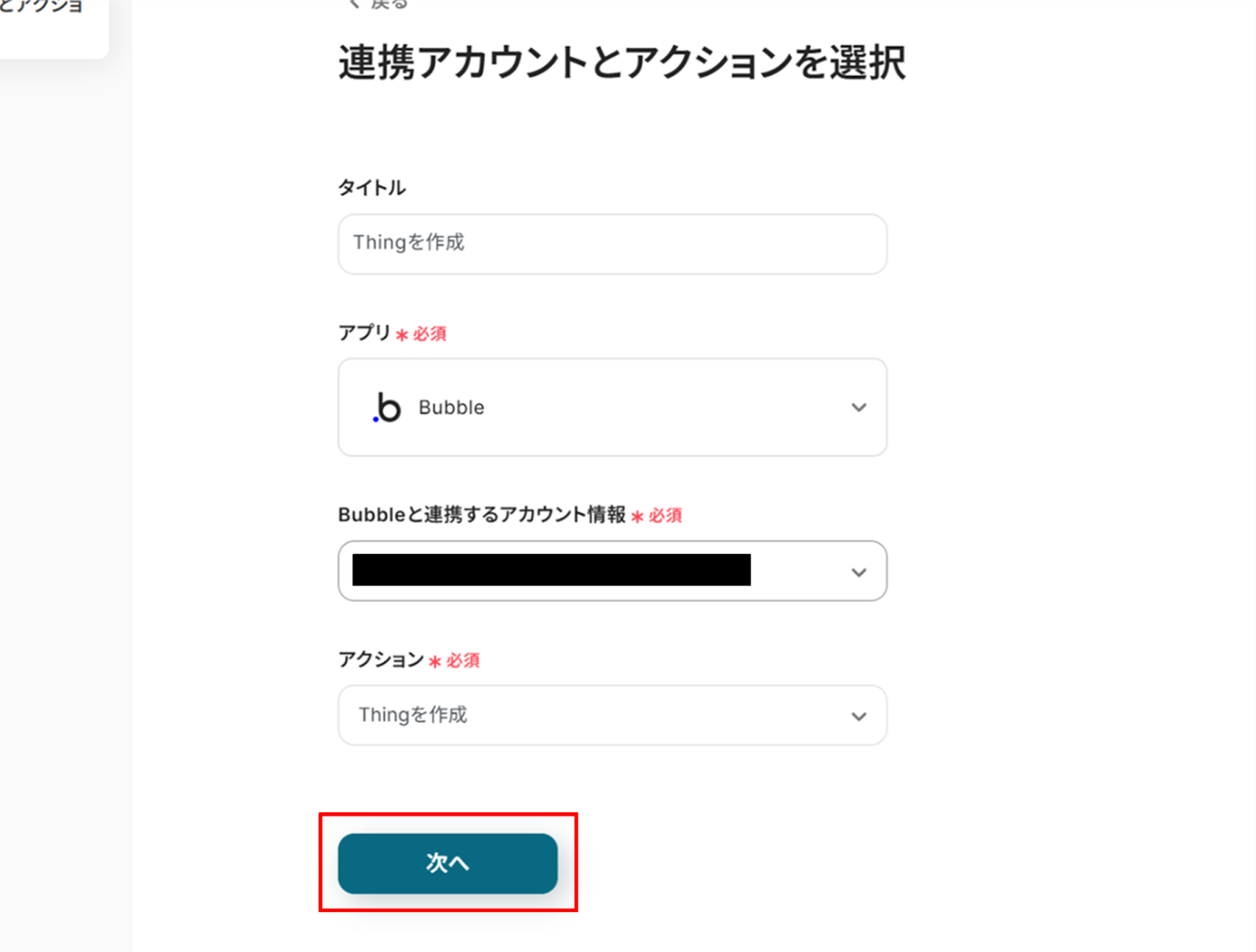The height and width of the screenshot is (952, 1256).
Task: Click the 必須 marker beside account info
Action: click(664, 516)
